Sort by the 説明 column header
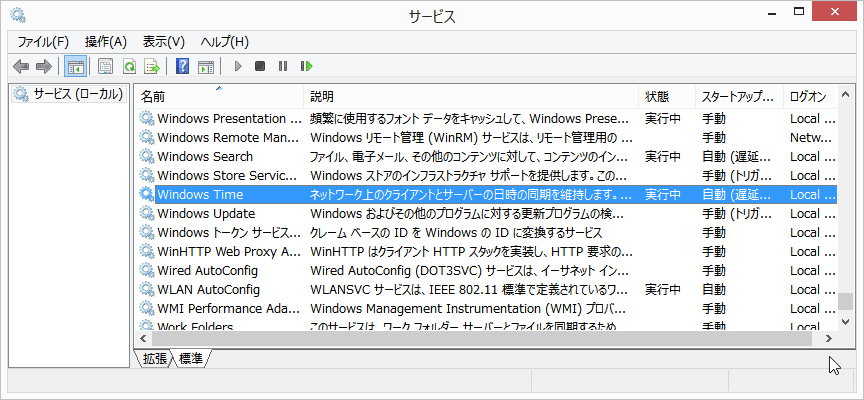Screen dimensions: 864x400 471,97
